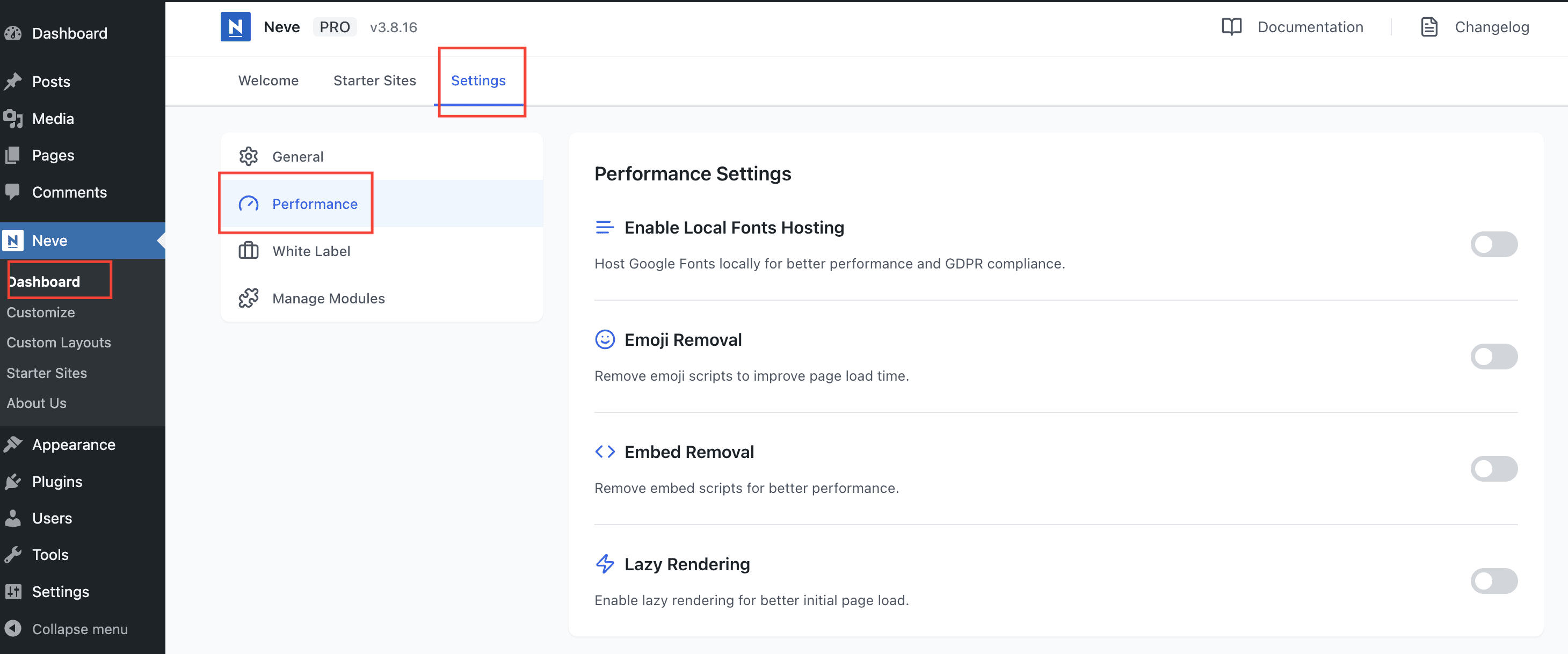Screen dimensions: 1568x654
Task: Click the Performance gauge icon
Action: [248, 204]
